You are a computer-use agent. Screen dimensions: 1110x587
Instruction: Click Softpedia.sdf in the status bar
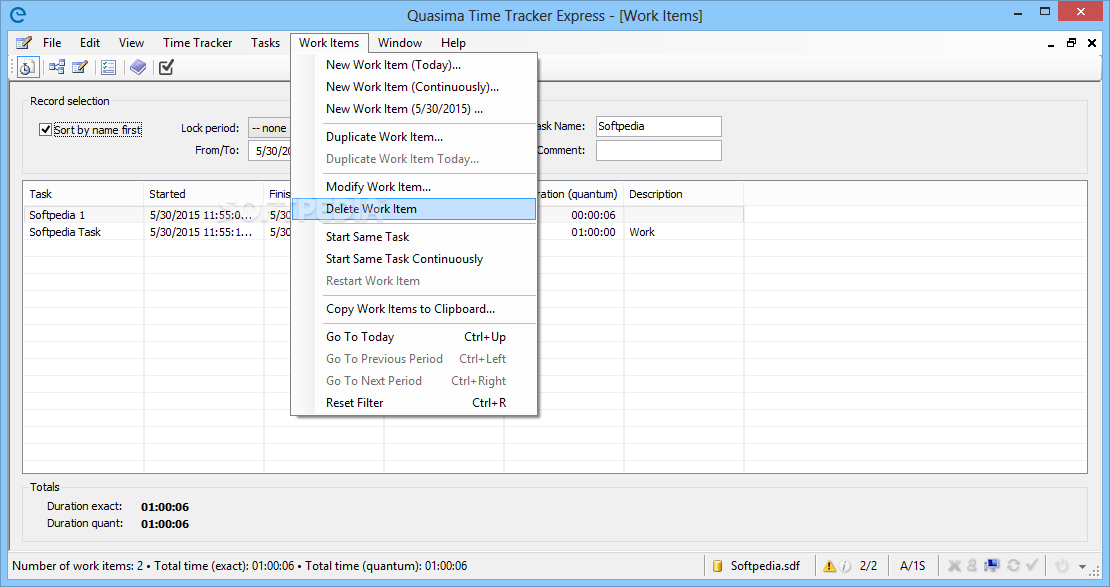765,566
